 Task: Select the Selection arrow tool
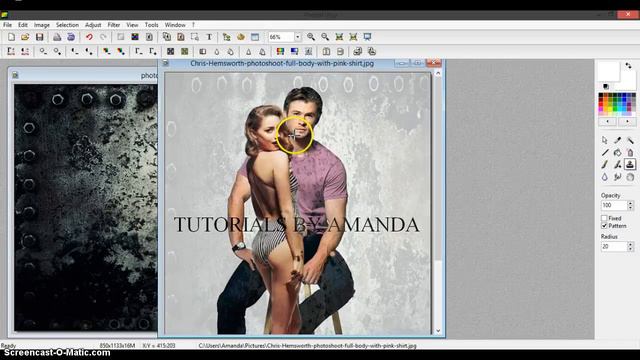click(x=605, y=140)
